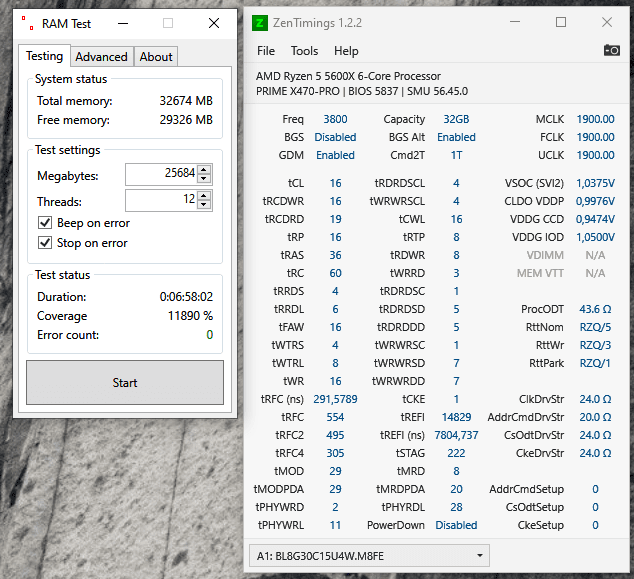Click the Freq value 3800
The width and height of the screenshot is (634, 579).
click(x=335, y=119)
